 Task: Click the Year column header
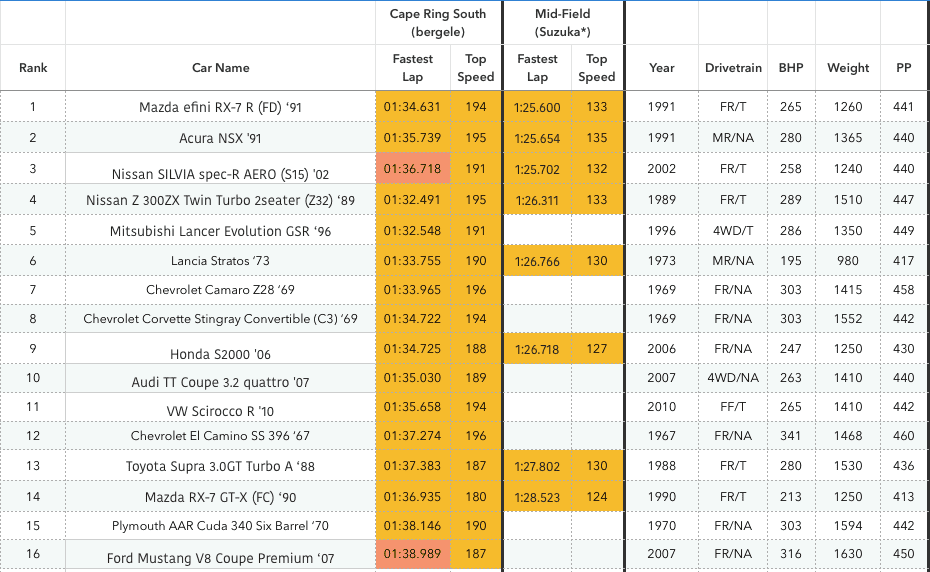(661, 68)
